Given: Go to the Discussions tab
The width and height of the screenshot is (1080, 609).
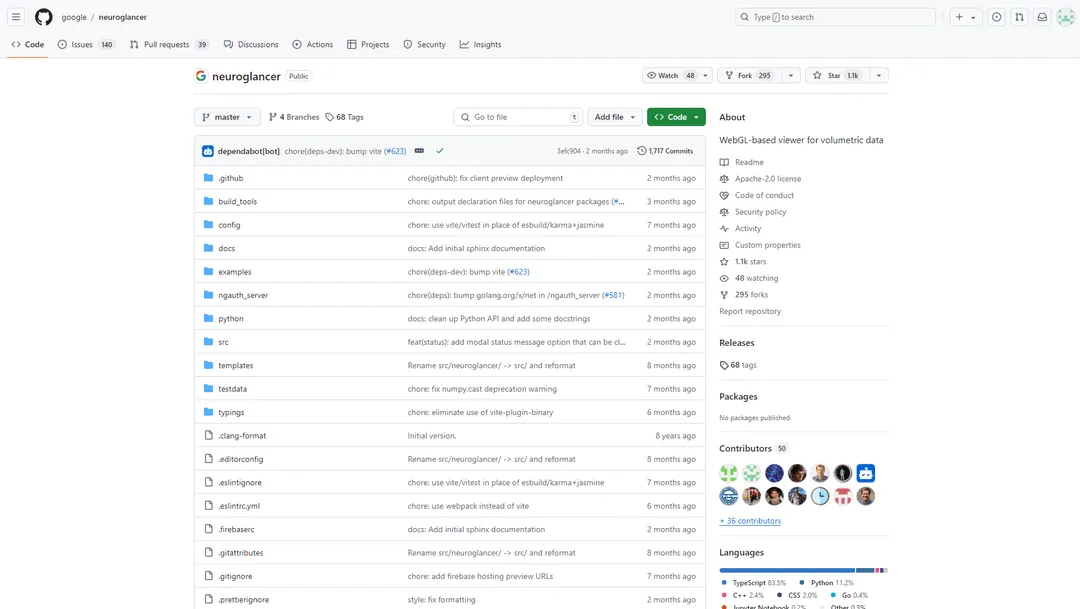Looking at the screenshot, I should [x=251, y=45].
